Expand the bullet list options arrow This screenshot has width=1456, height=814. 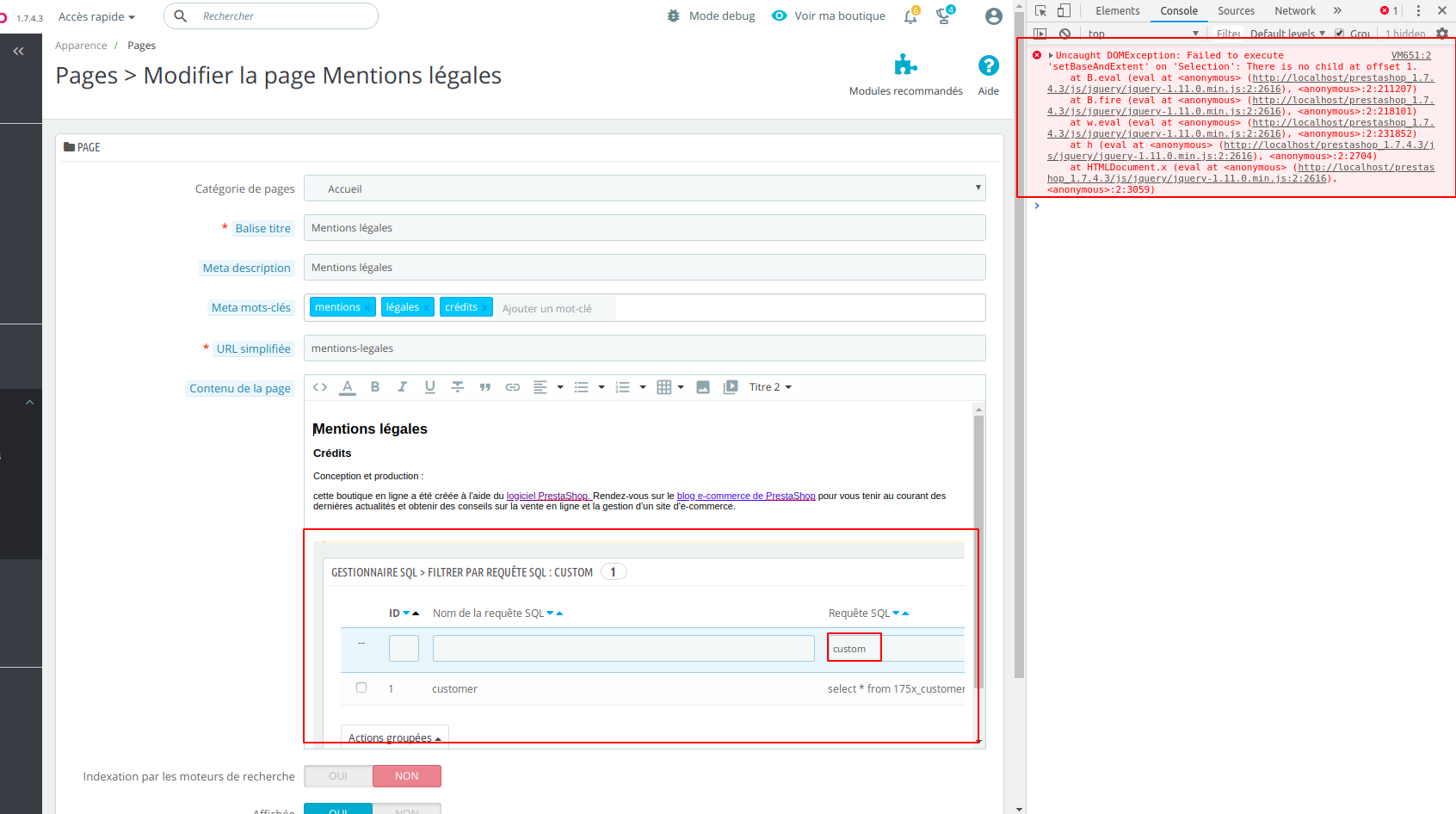tap(602, 387)
